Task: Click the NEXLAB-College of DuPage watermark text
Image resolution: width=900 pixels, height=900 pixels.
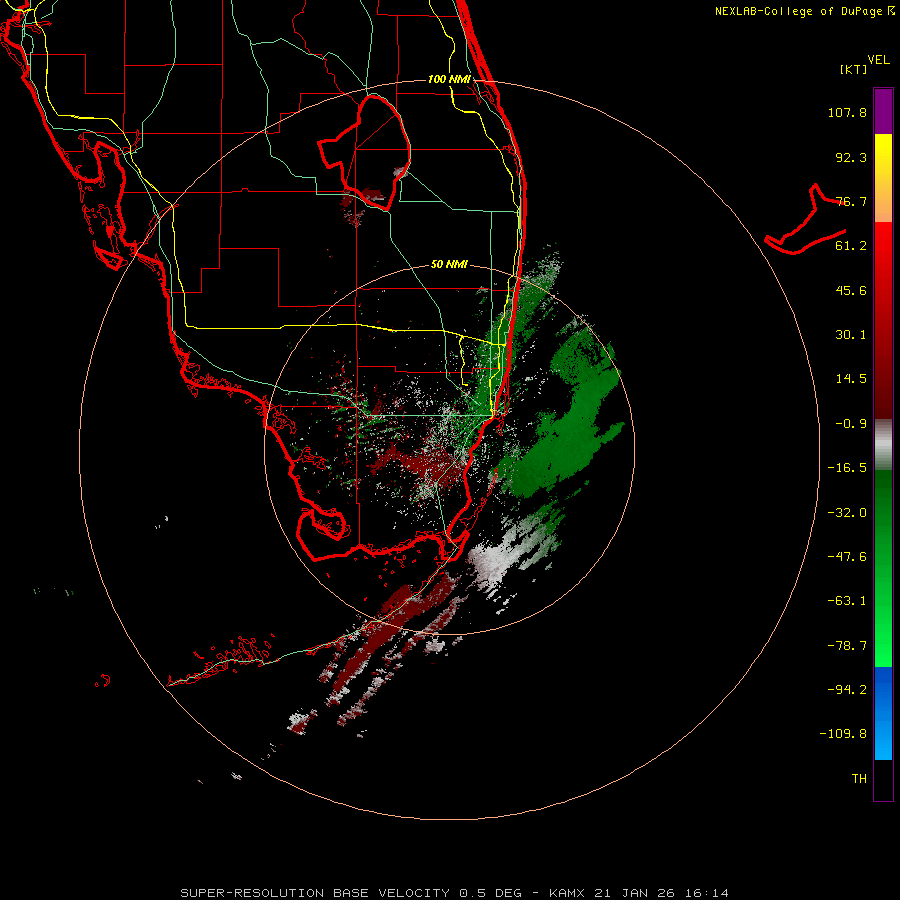Action: [804, 11]
